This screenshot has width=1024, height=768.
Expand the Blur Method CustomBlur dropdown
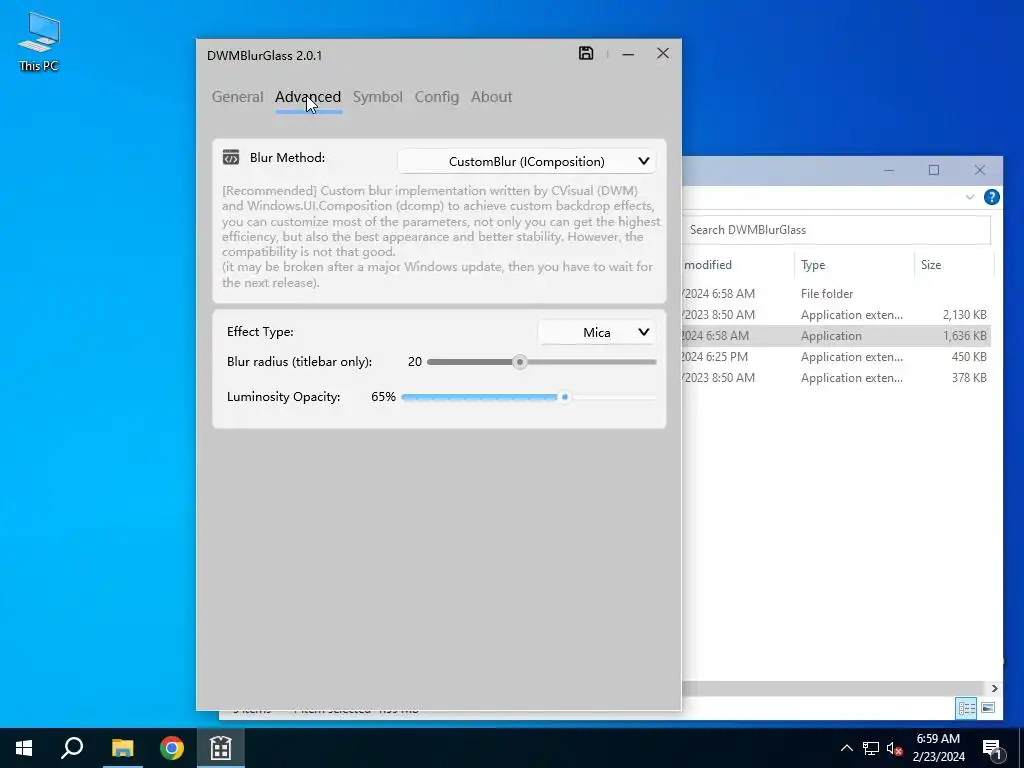[x=527, y=161]
